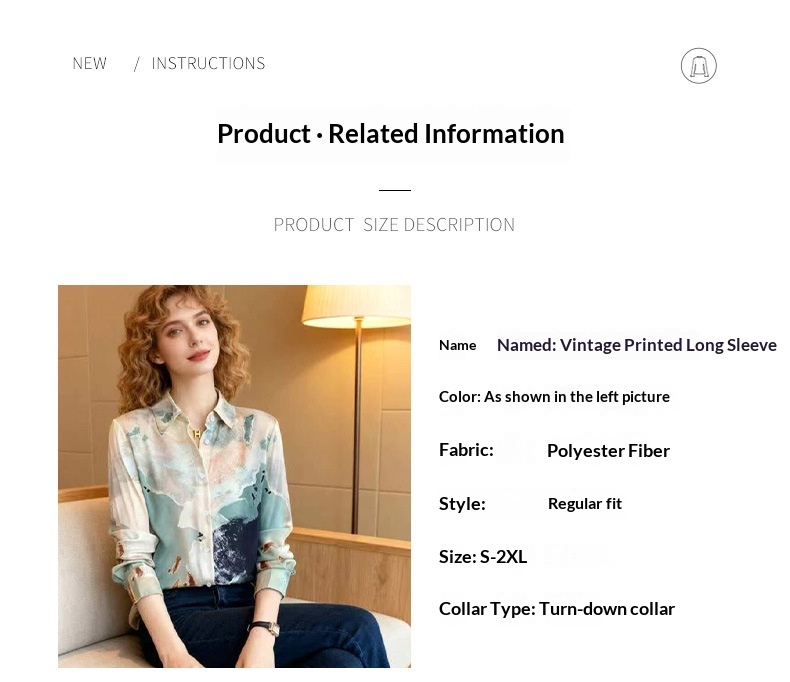790x682 pixels.
Task: Open the printed blouse product photo
Action: point(234,476)
